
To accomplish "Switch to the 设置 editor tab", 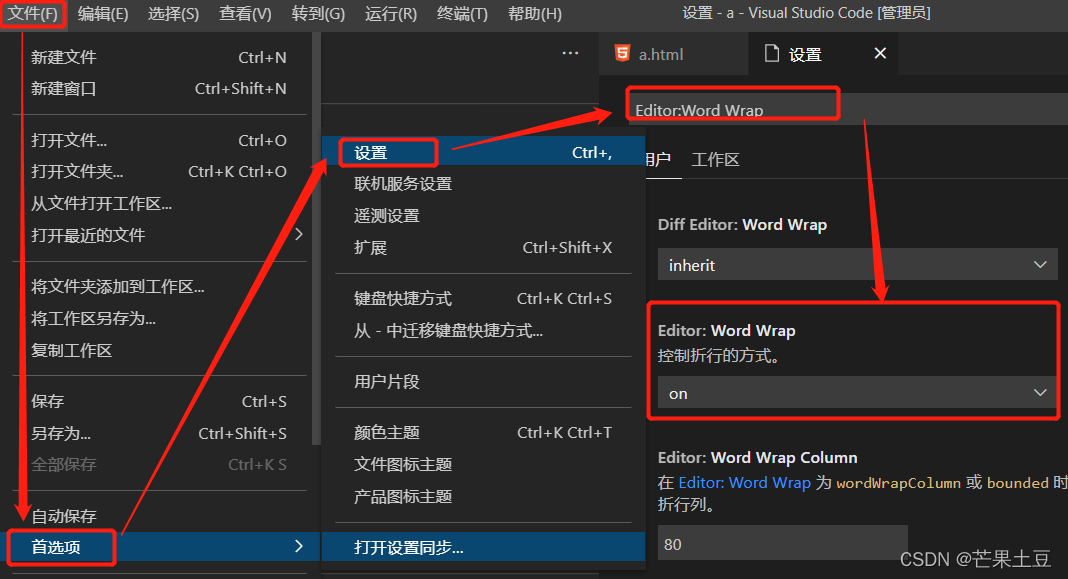I will (822, 54).
